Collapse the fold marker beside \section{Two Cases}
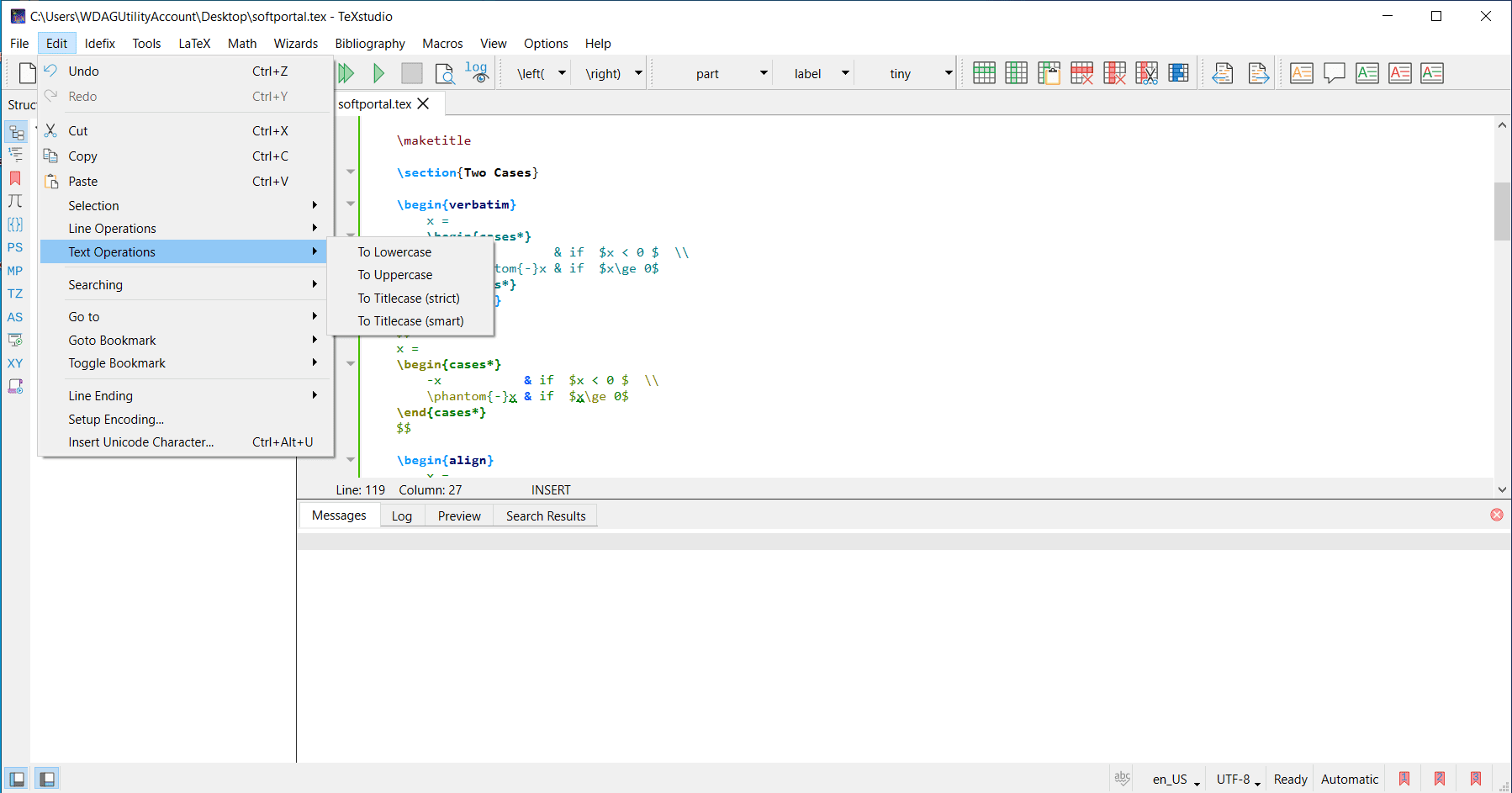This screenshot has width=1512, height=793. point(351,172)
